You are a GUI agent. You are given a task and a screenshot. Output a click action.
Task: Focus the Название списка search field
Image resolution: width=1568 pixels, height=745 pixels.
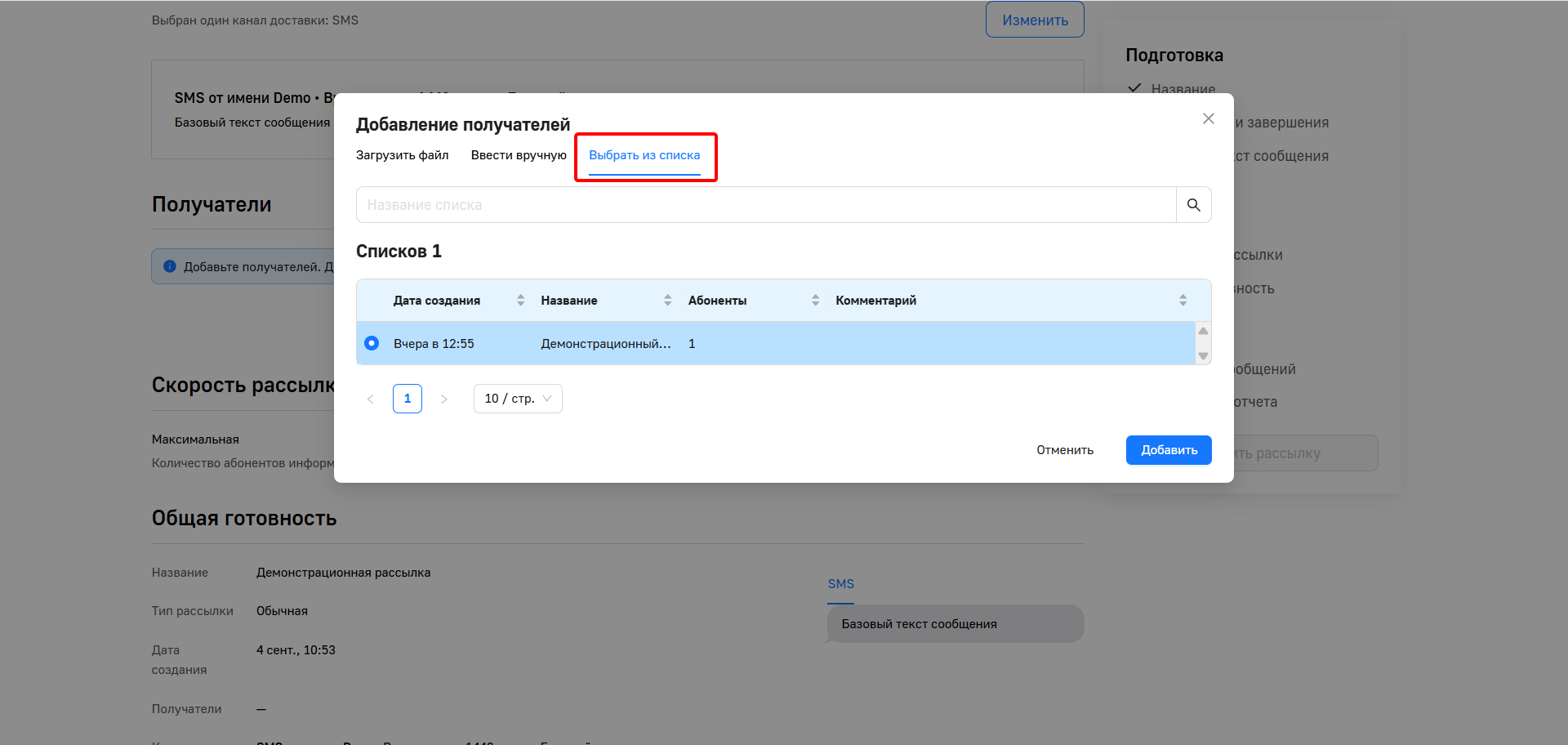pyautogui.click(x=765, y=205)
